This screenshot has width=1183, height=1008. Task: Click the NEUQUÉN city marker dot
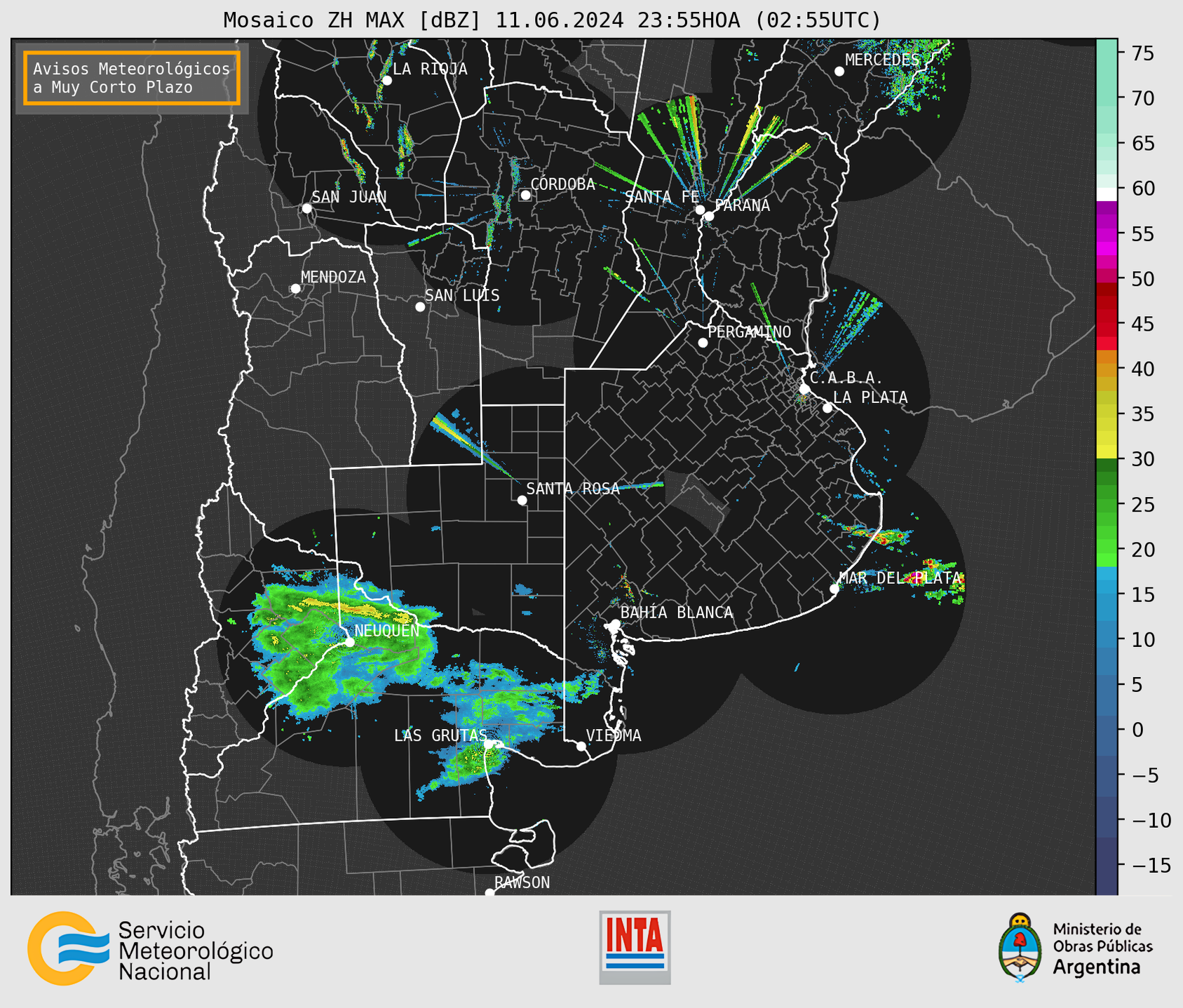(349, 642)
